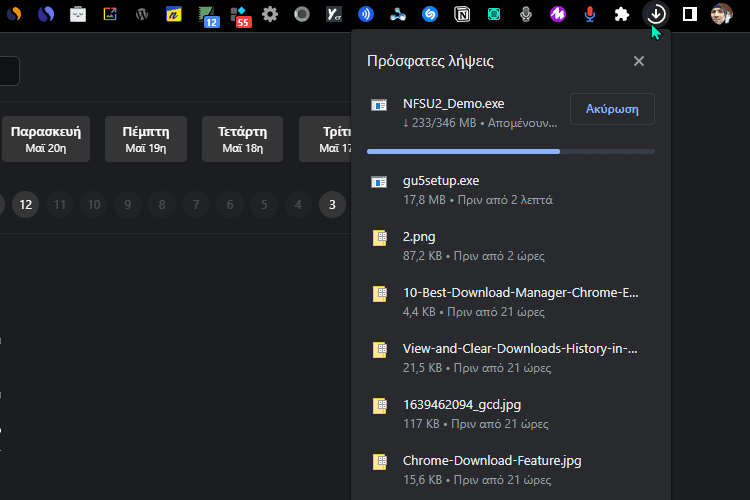The height and width of the screenshot is (500, 750).
Task: Select number 12 circle
Action: [x=25, y=205]
